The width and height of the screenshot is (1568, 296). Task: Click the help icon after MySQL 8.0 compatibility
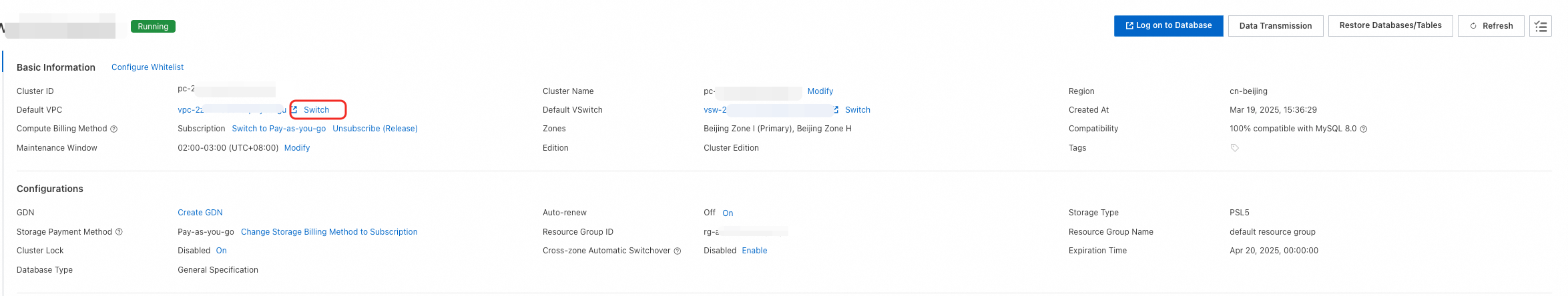pyautogui.click(x=1364, y=129)
